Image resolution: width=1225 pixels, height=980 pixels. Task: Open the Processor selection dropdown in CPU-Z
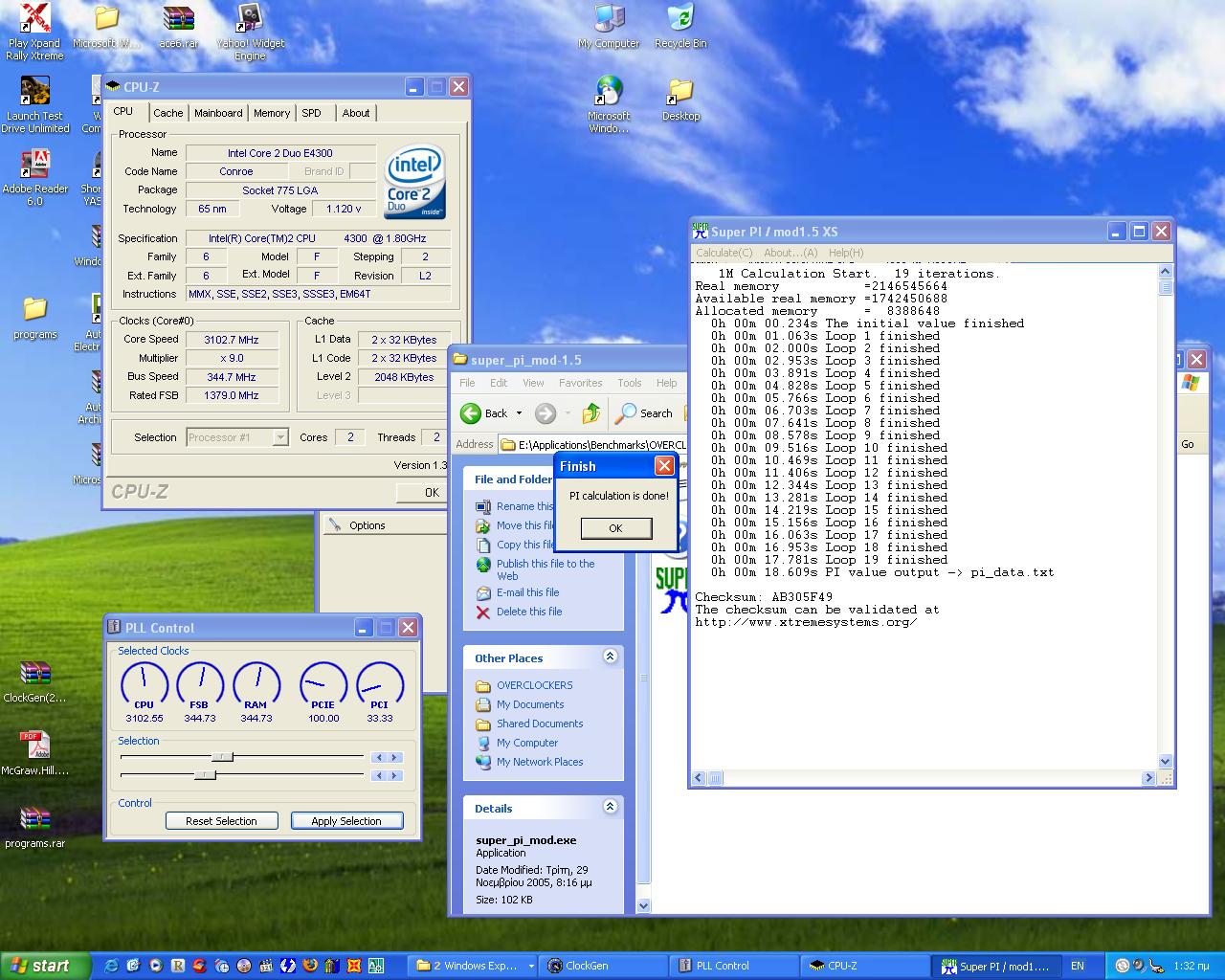pos(279,437)
